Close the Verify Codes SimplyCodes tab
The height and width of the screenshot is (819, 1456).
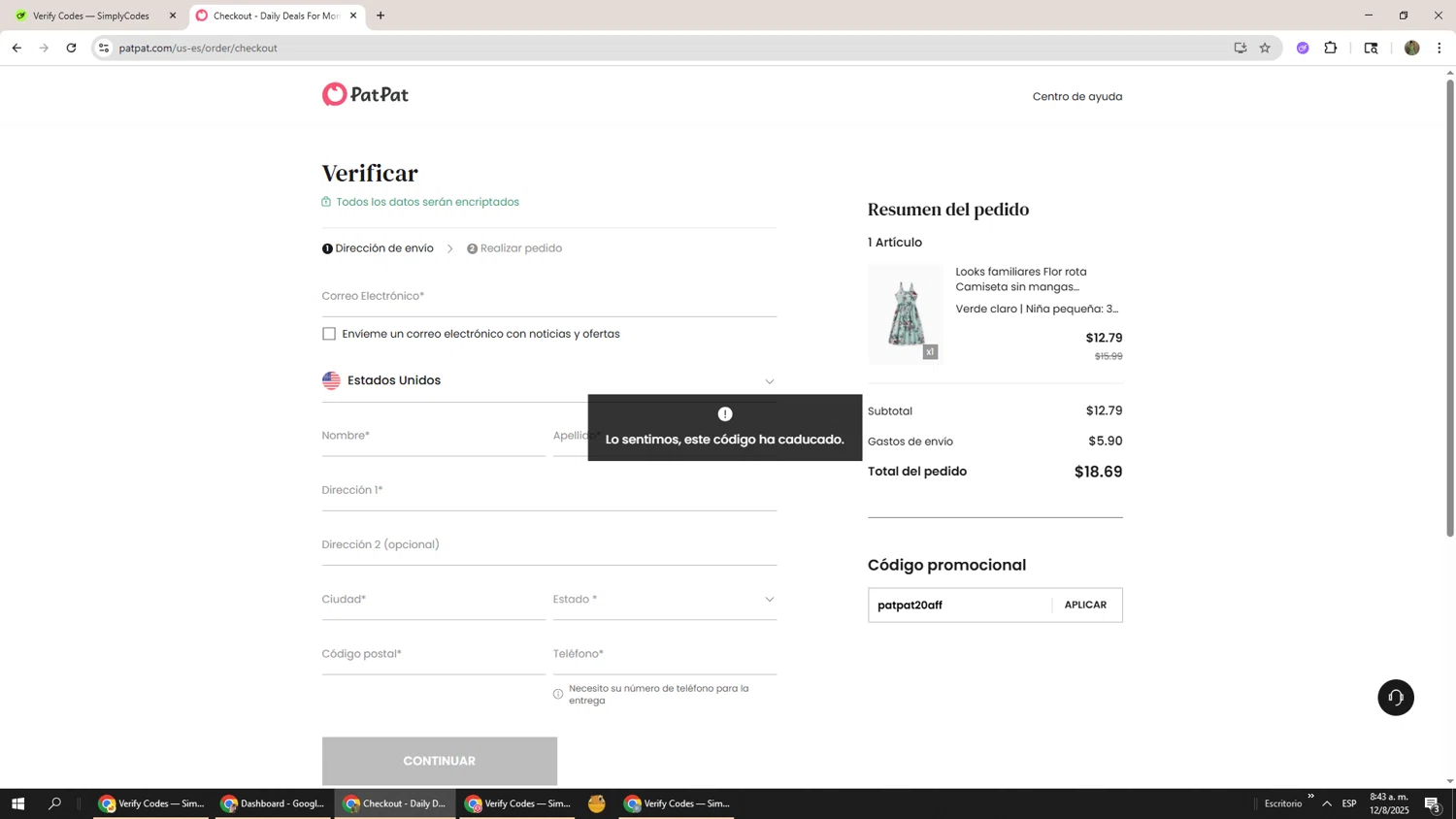coord(173,16)
